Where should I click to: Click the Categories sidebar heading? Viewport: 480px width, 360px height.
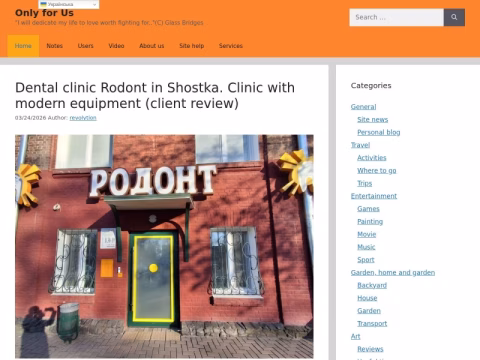(371, 86)
